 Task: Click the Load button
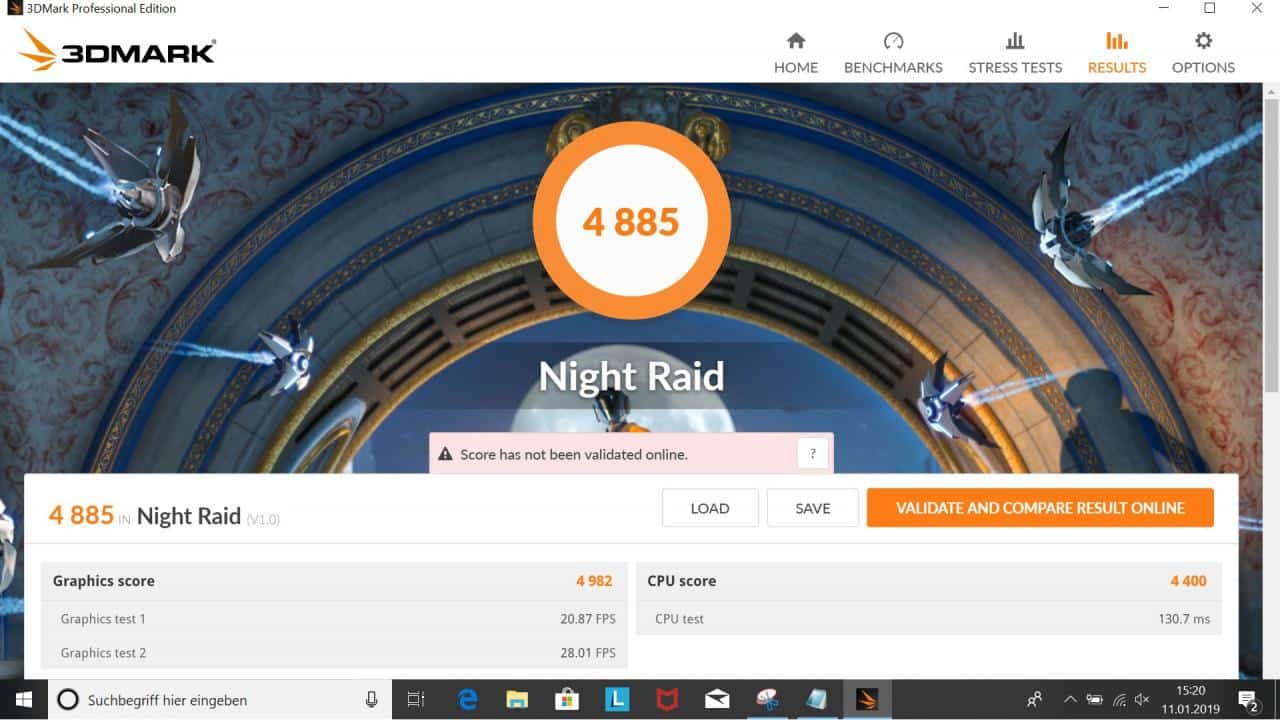click(709, 508)
